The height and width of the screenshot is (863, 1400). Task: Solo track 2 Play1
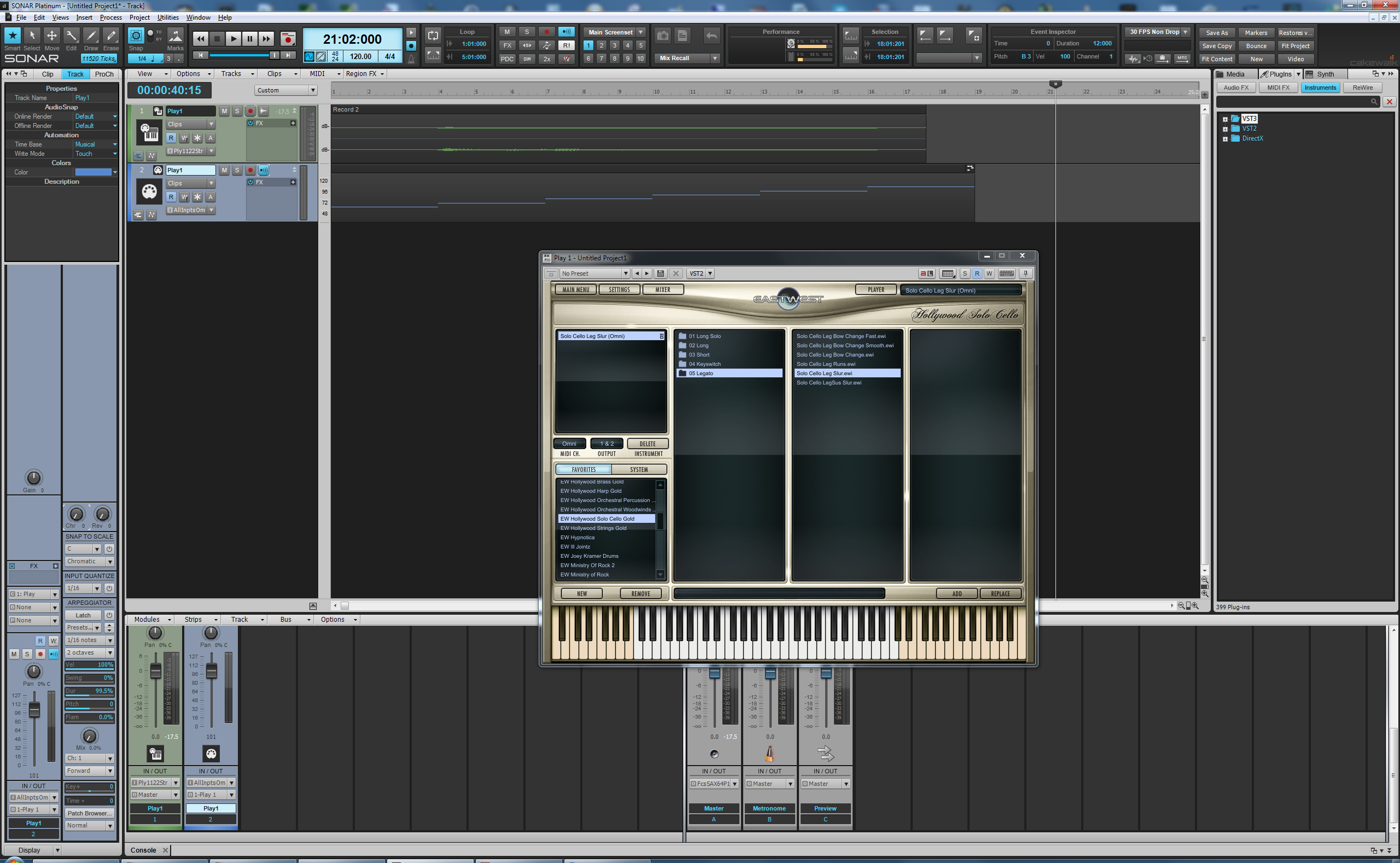tap(237, 170)
